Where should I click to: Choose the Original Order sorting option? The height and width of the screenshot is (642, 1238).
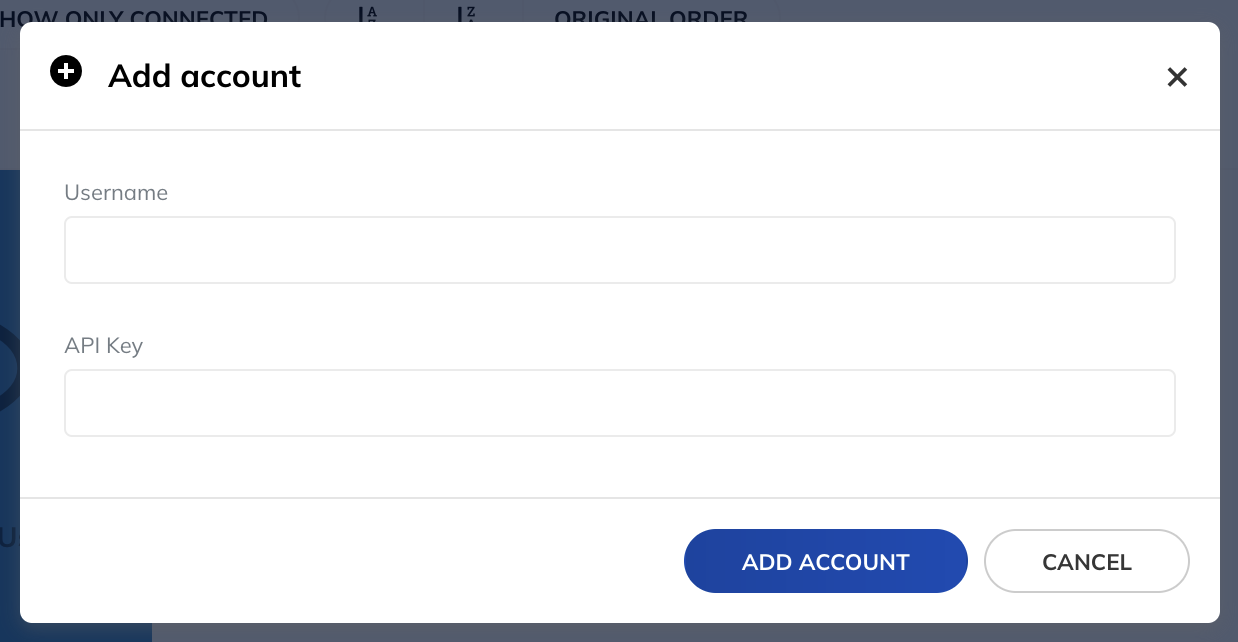click(651, 15)
